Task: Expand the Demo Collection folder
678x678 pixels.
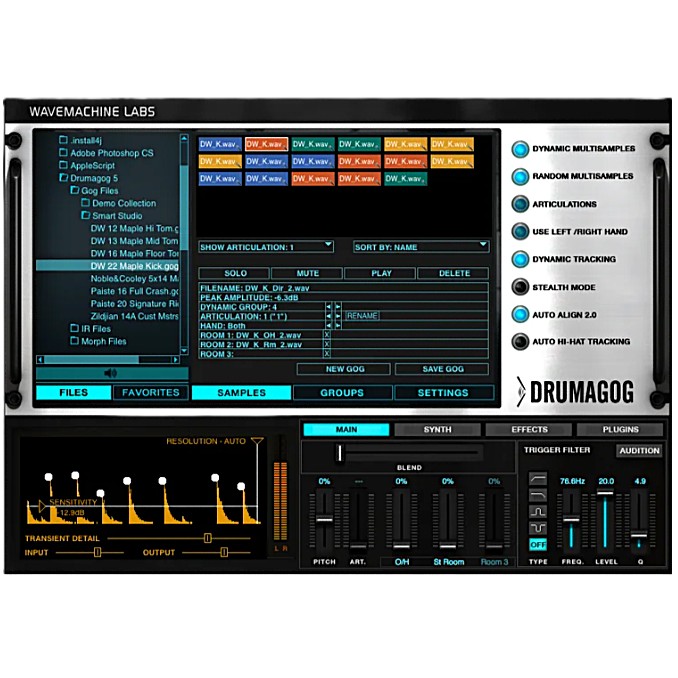Action: pos(86,202)
